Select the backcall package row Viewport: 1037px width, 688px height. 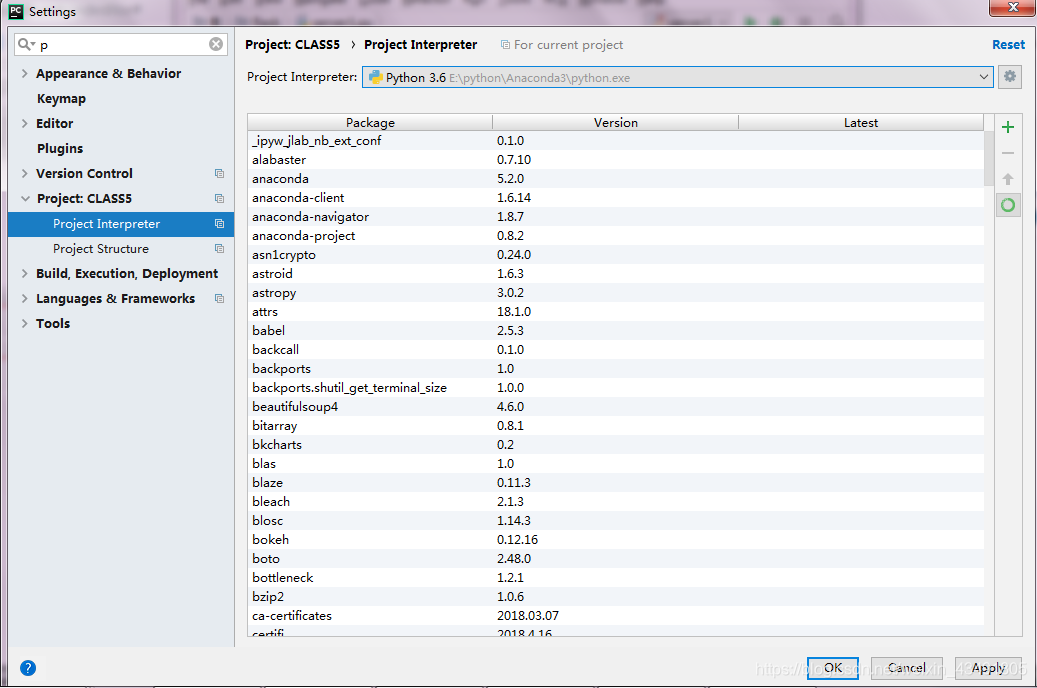[616, 349]
